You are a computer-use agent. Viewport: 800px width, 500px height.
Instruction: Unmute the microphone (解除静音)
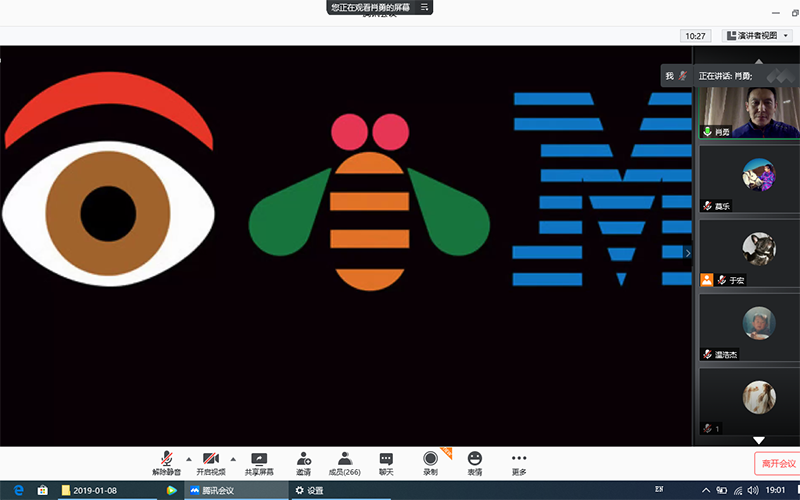[x=166, y=464]
